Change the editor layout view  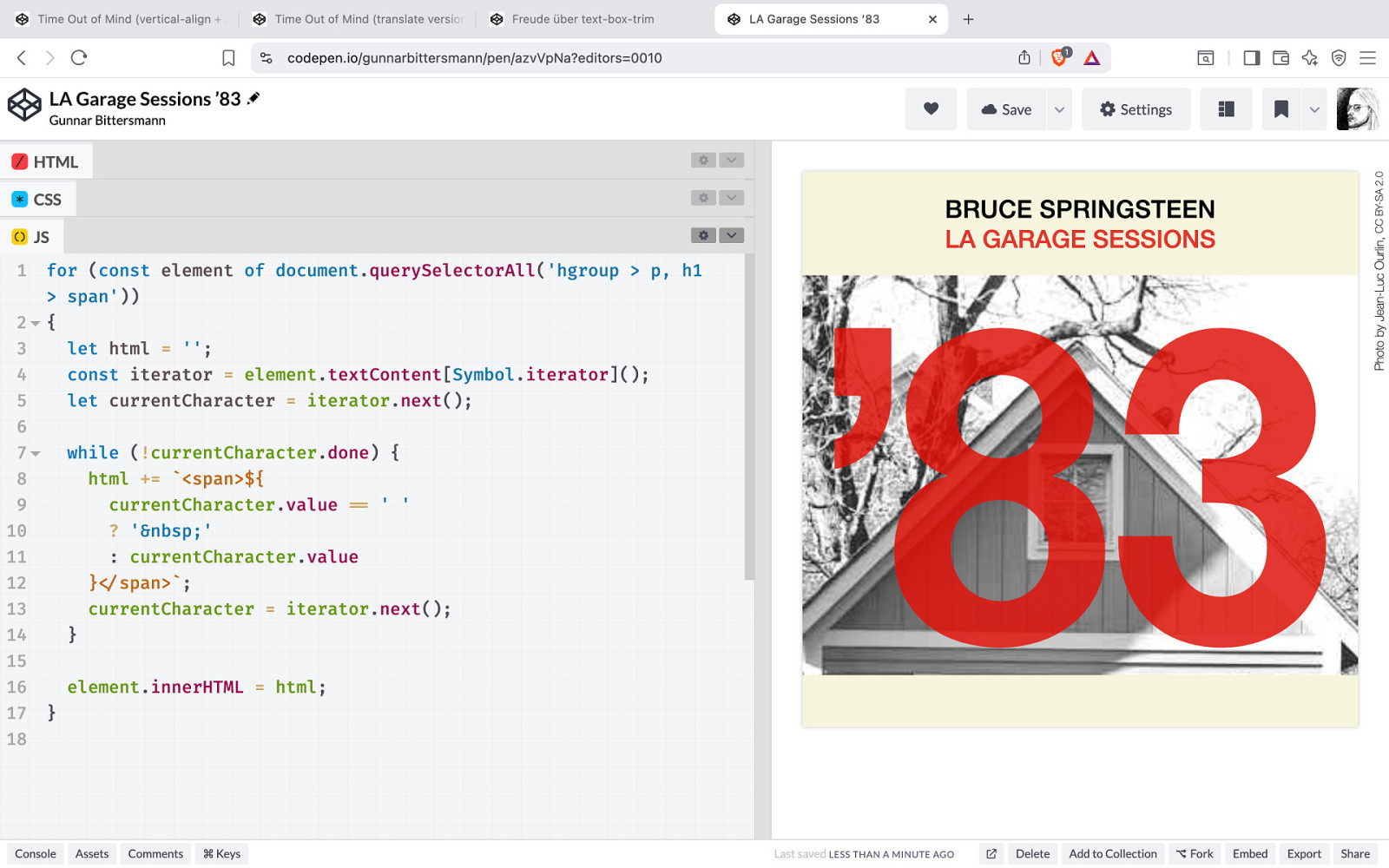[1226, 109]
